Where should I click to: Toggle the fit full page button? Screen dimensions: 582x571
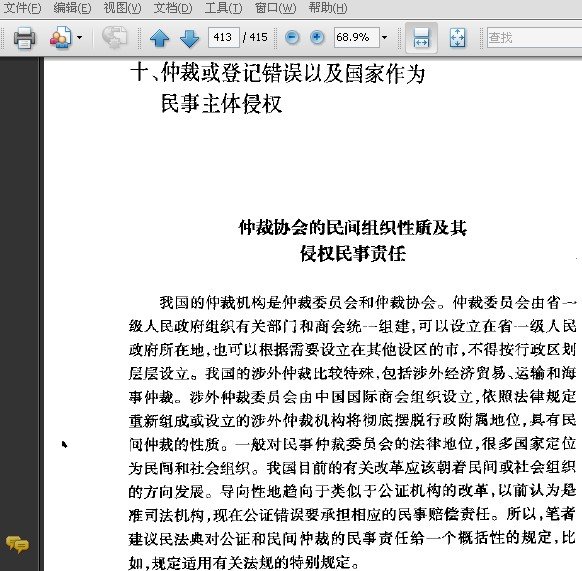coord(457,37)
